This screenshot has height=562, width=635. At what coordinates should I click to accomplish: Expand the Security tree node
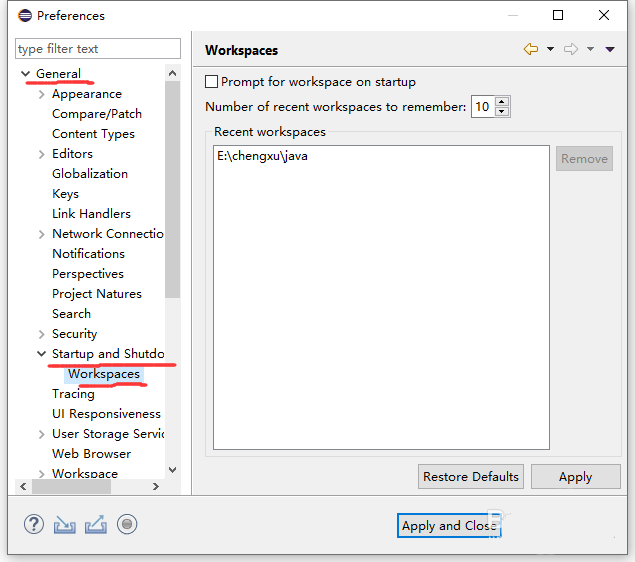41,334
